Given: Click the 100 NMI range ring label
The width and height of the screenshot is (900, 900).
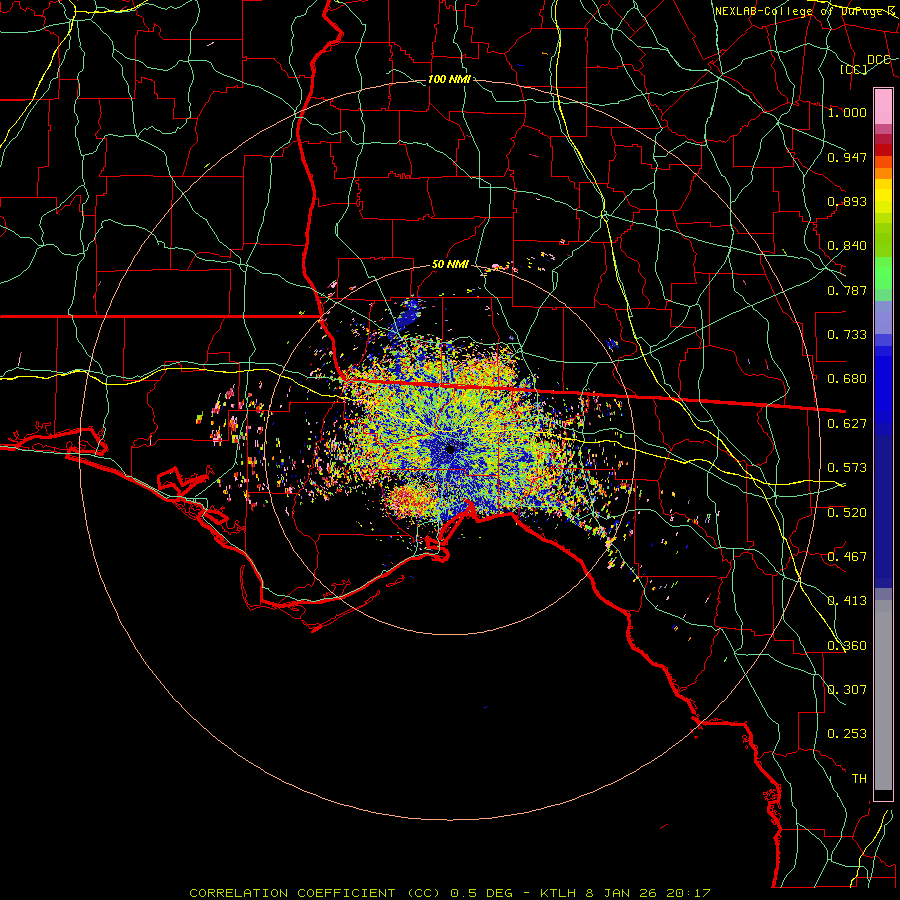Looking at the screenshot, I should coord(449,79).
